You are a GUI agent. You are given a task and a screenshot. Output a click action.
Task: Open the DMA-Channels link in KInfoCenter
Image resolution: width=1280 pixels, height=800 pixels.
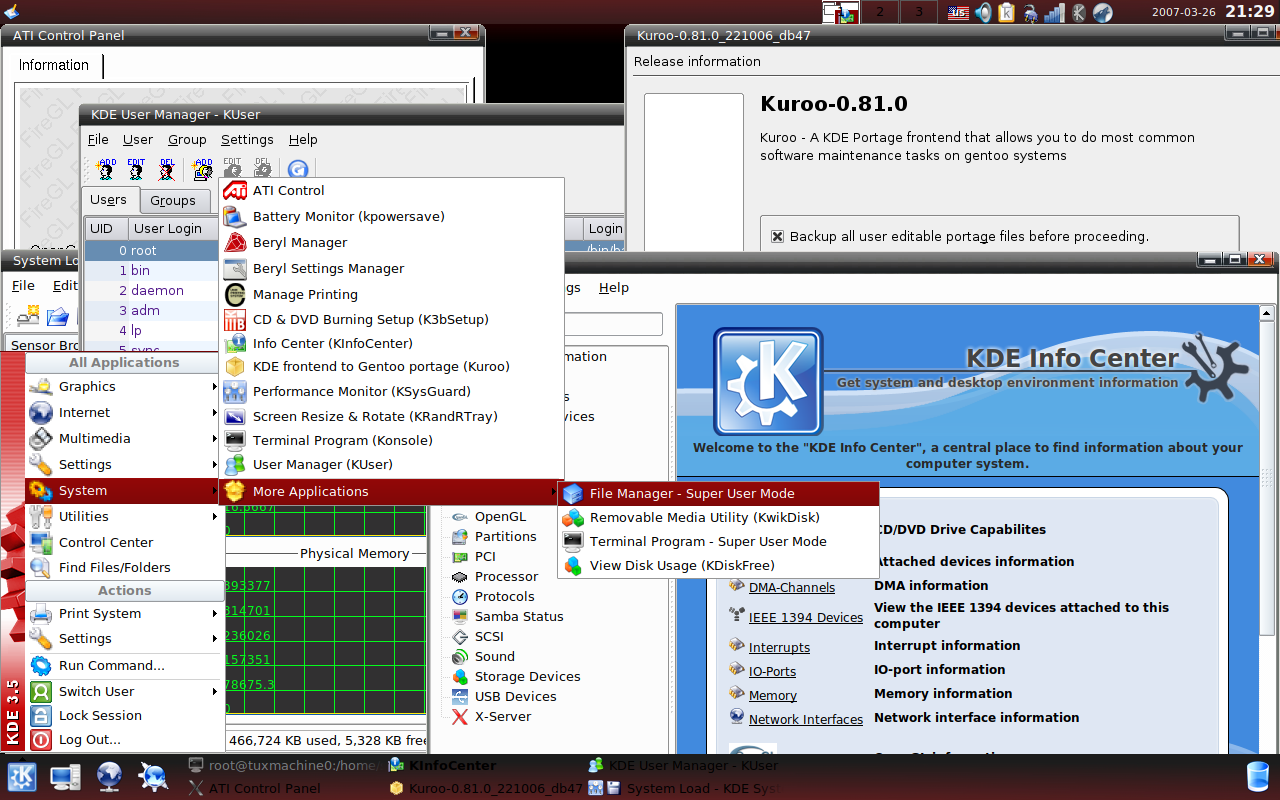(792, 587)
